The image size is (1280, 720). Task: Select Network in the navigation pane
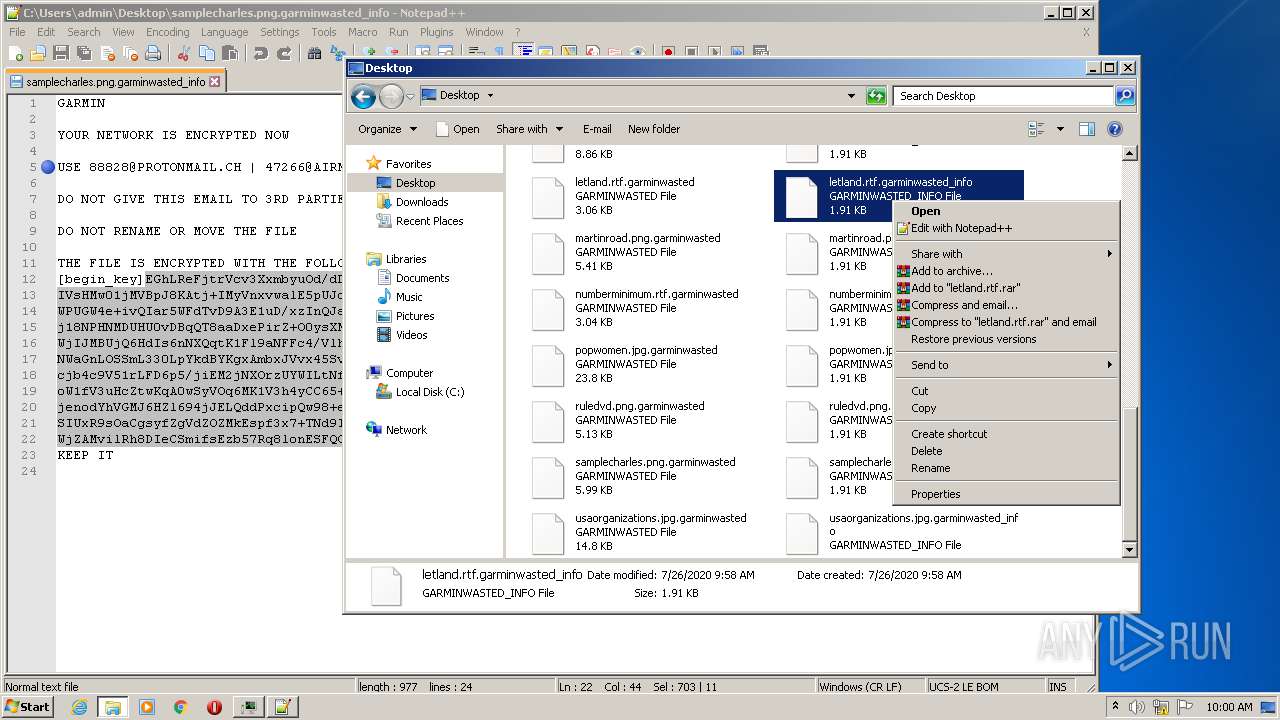396,430
